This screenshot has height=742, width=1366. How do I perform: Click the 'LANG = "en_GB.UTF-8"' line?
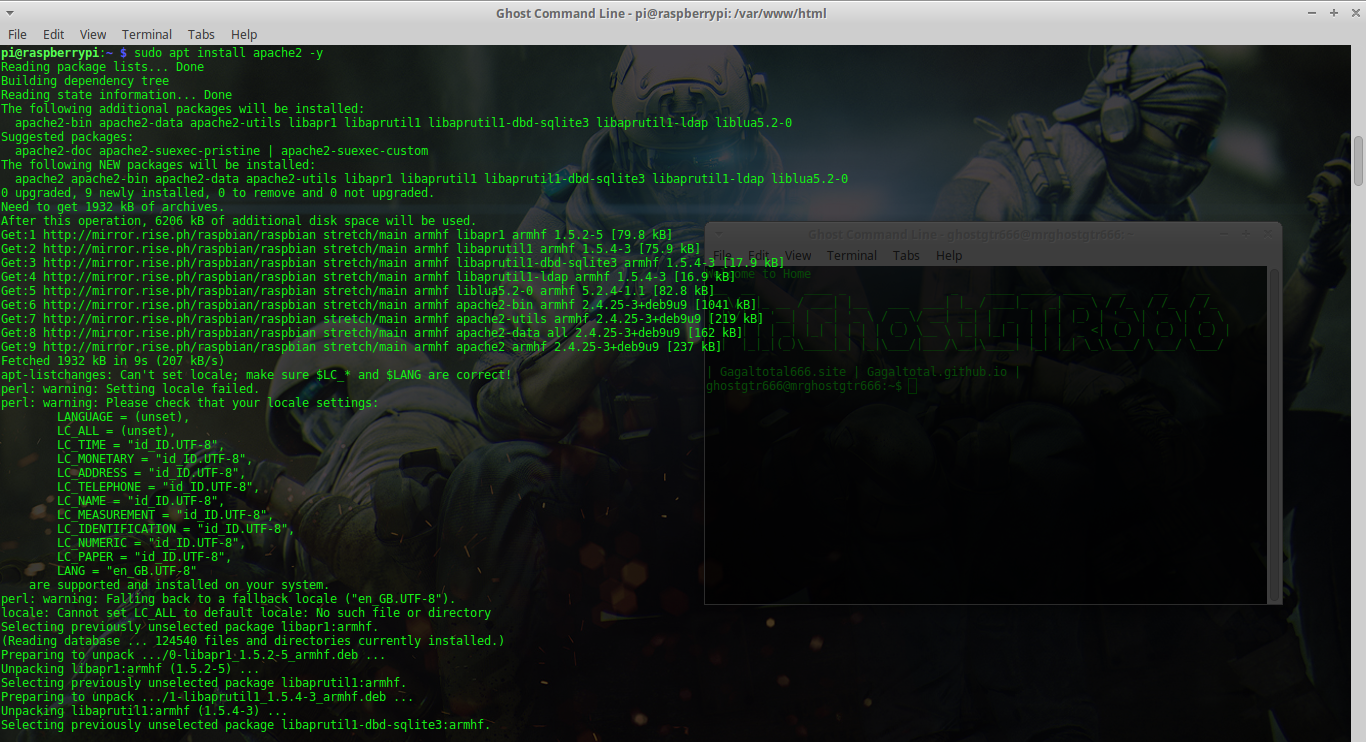[x=127, y=571]
